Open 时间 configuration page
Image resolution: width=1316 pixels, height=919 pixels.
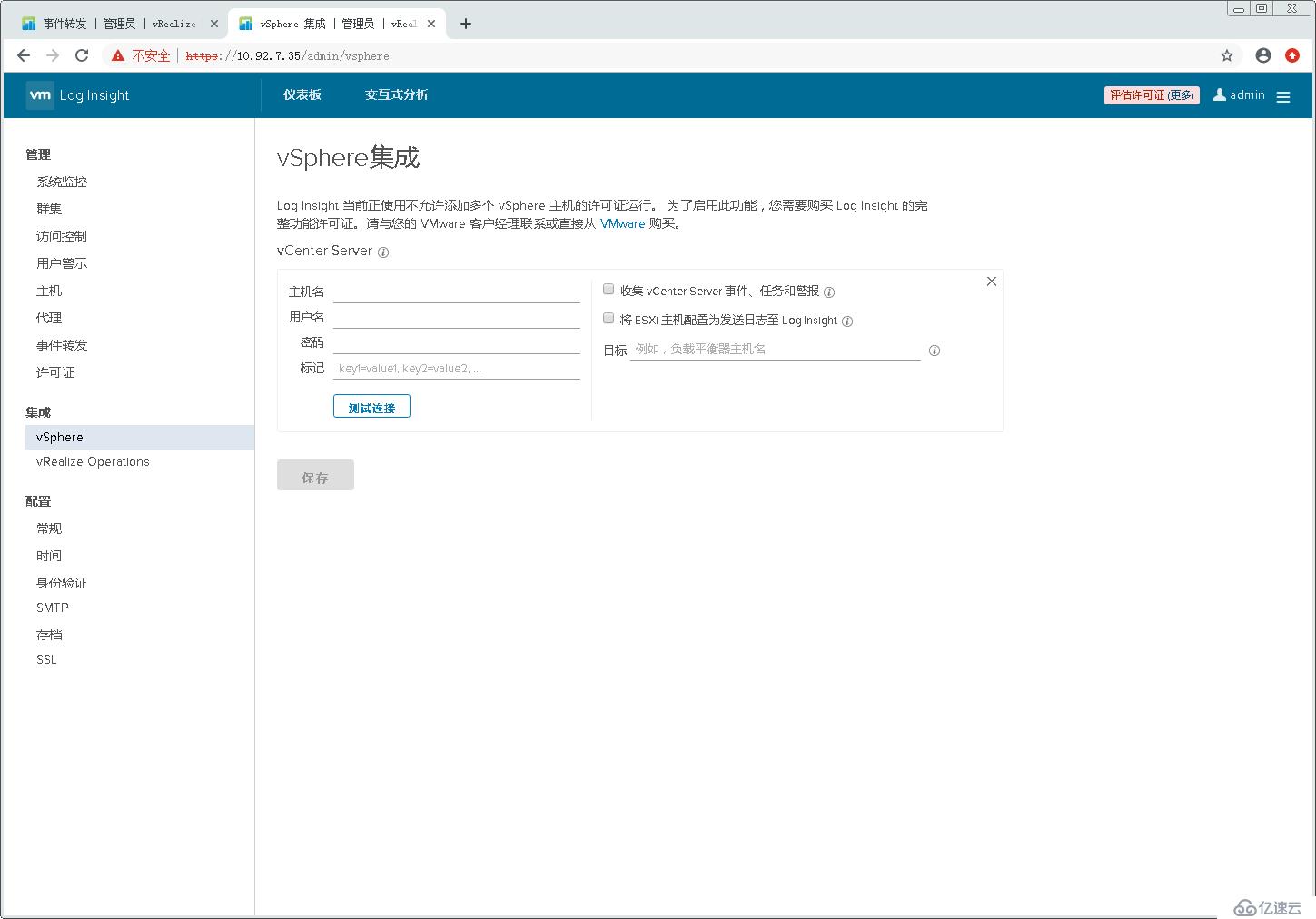(49, 556)
